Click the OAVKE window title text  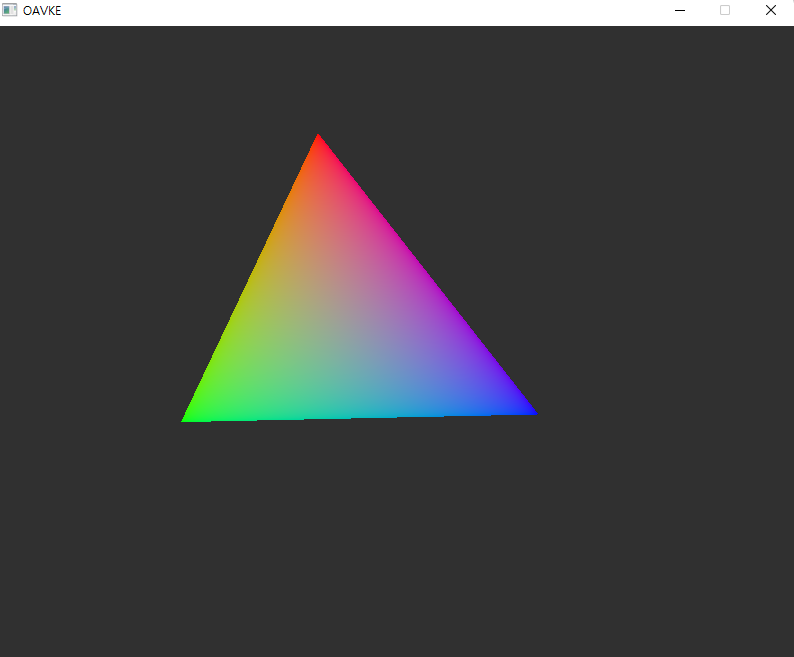tap(42, 11)
